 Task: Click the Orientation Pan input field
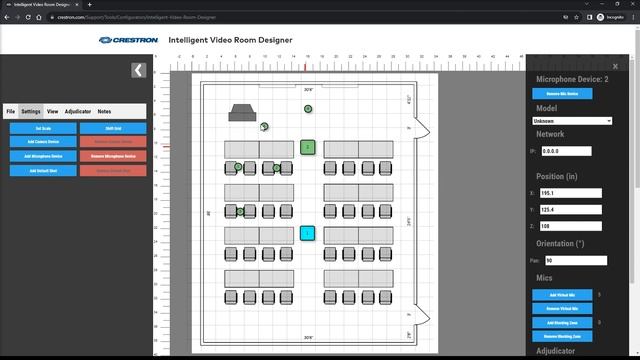pos(576,260)
